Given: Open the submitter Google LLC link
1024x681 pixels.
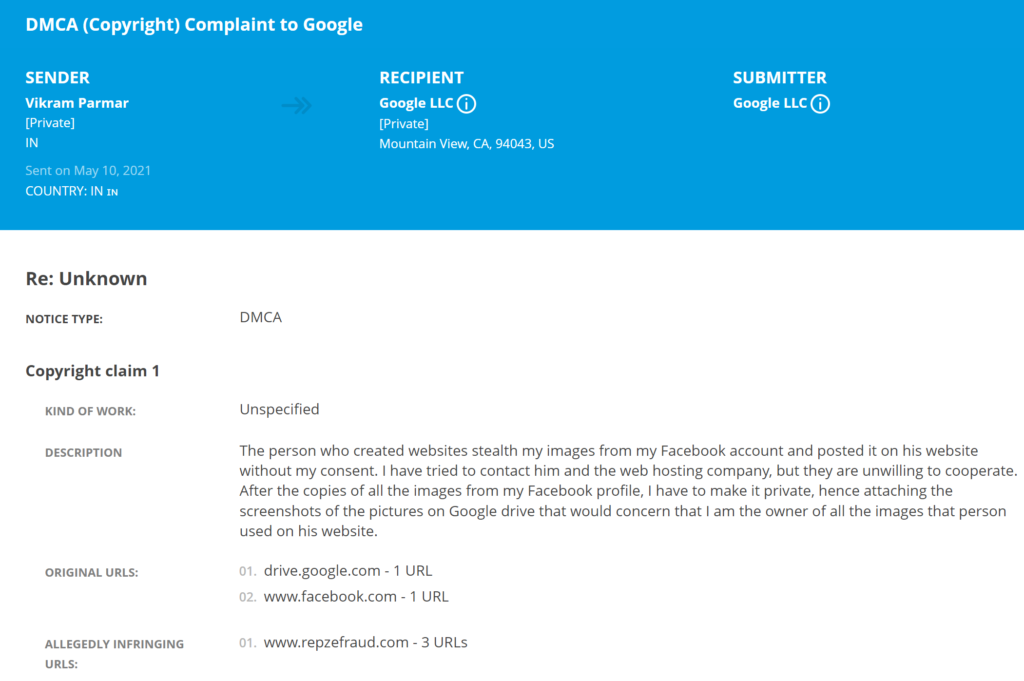Looking at the screenshot, I should 770,103.
